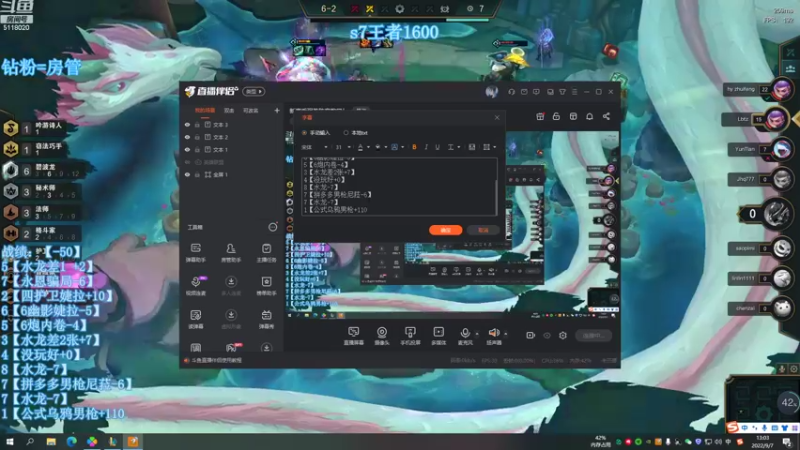
Task: Open the 弹幕秀 tool
Action: tap(266, 319)
